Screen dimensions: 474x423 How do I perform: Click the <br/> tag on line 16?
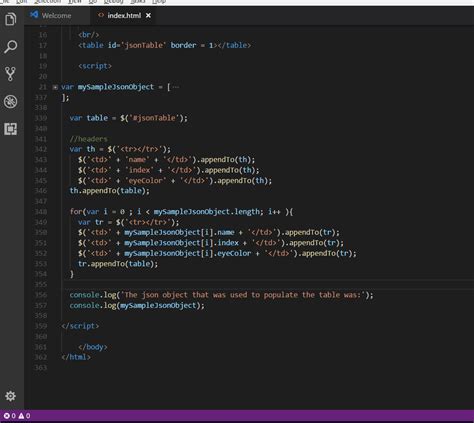89,35
